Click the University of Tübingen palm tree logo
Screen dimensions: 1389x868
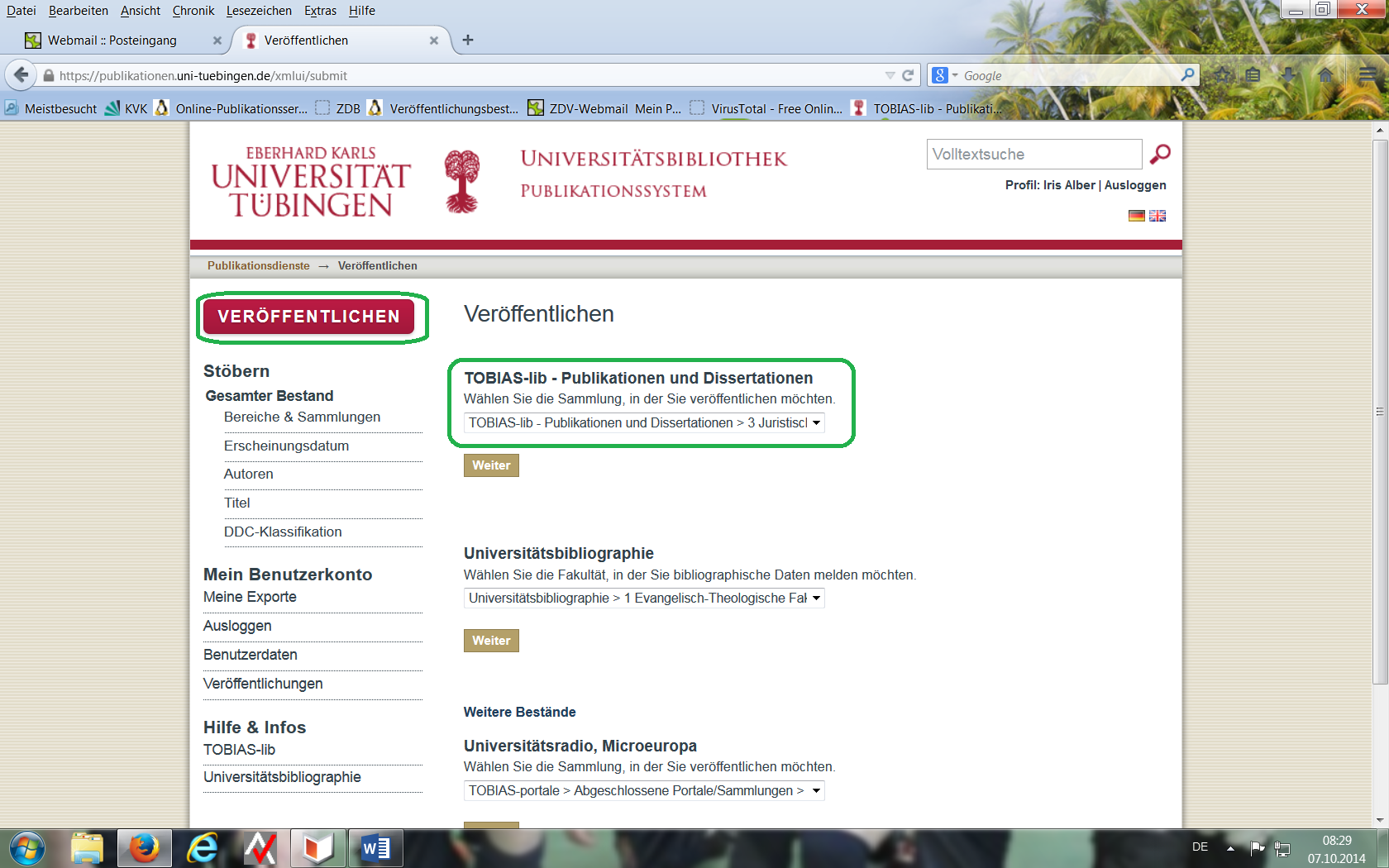pyautogui.click(x=462, y=181)
